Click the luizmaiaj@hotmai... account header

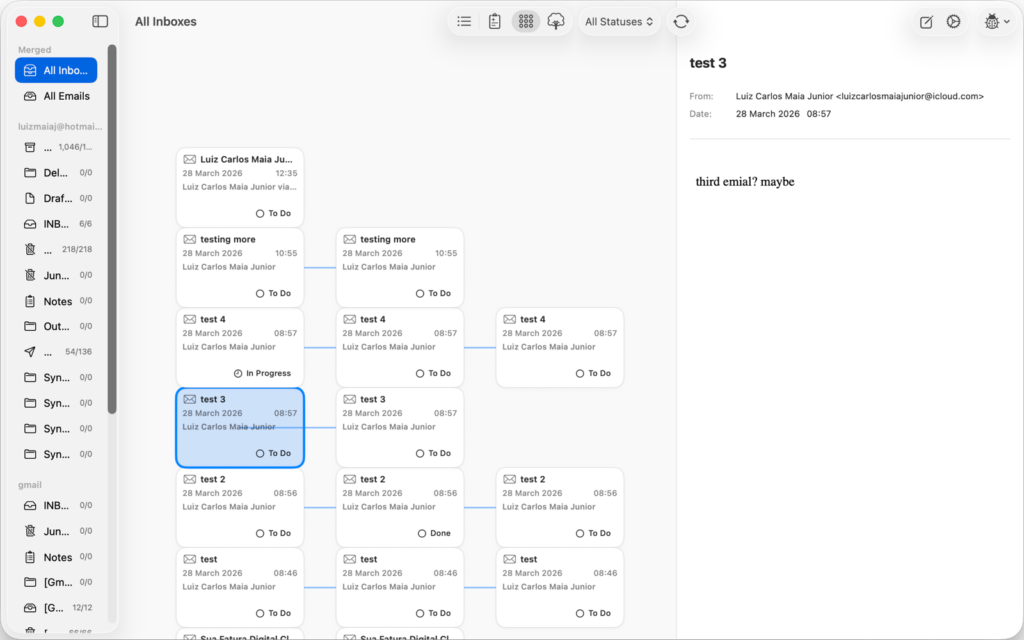click(x=60, y=126)
